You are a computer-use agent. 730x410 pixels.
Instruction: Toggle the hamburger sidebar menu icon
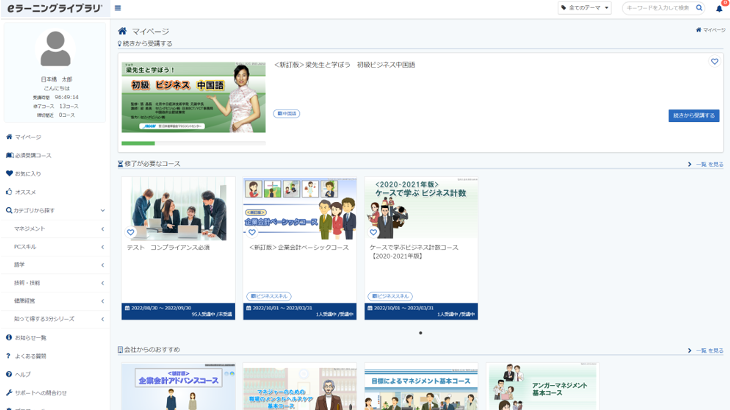click(118, 8)
